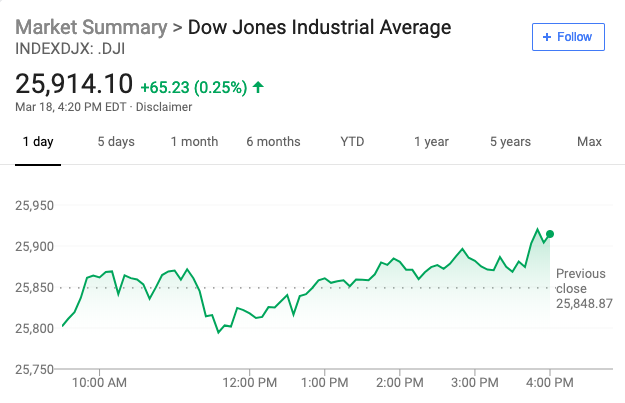The height and width of the screenshot is (403, 625).
Task: Click the Previous close 25,848.87 label
Action: (x=583, y=288)
